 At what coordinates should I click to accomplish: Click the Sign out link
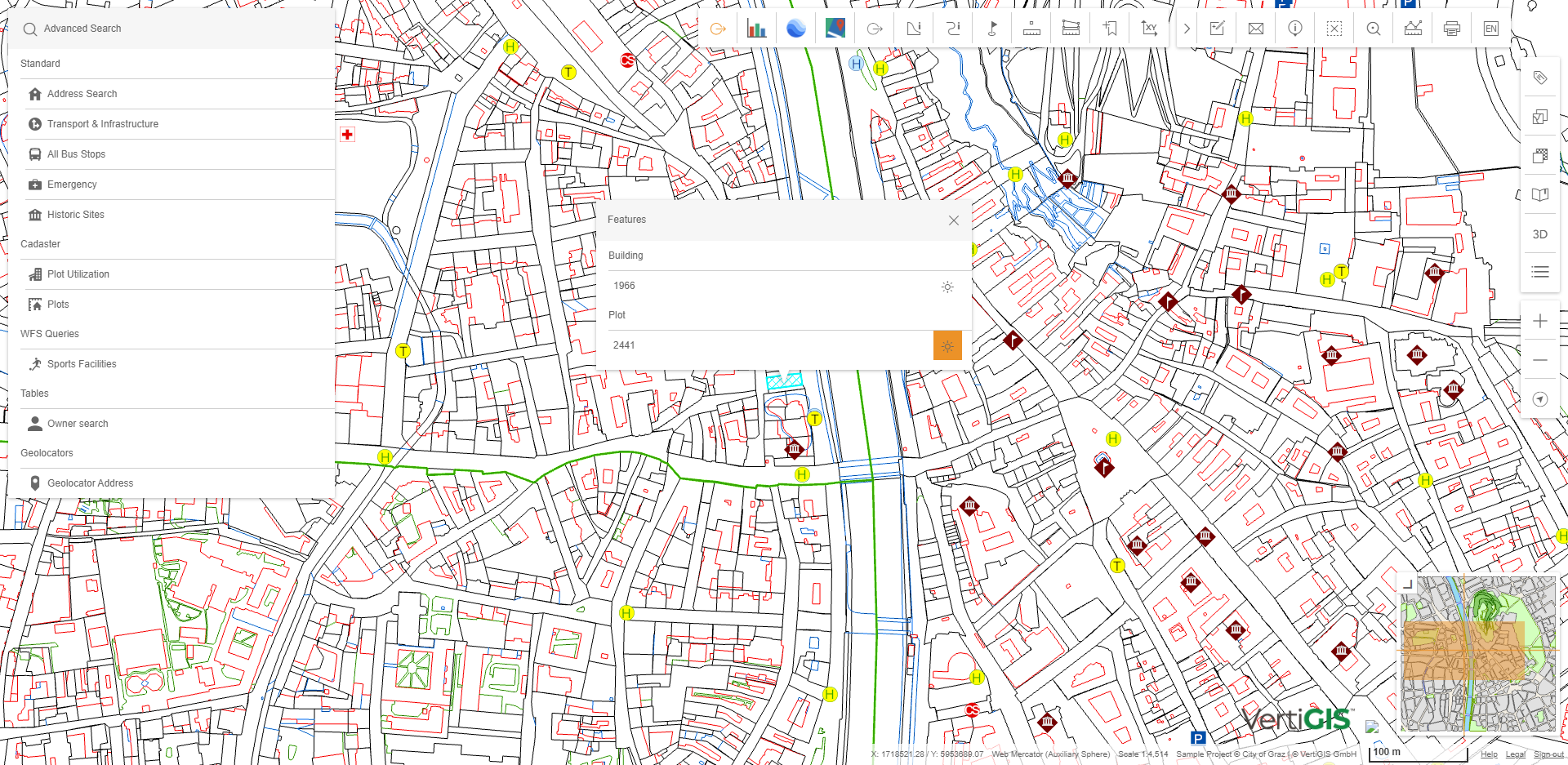(1548, 754)
